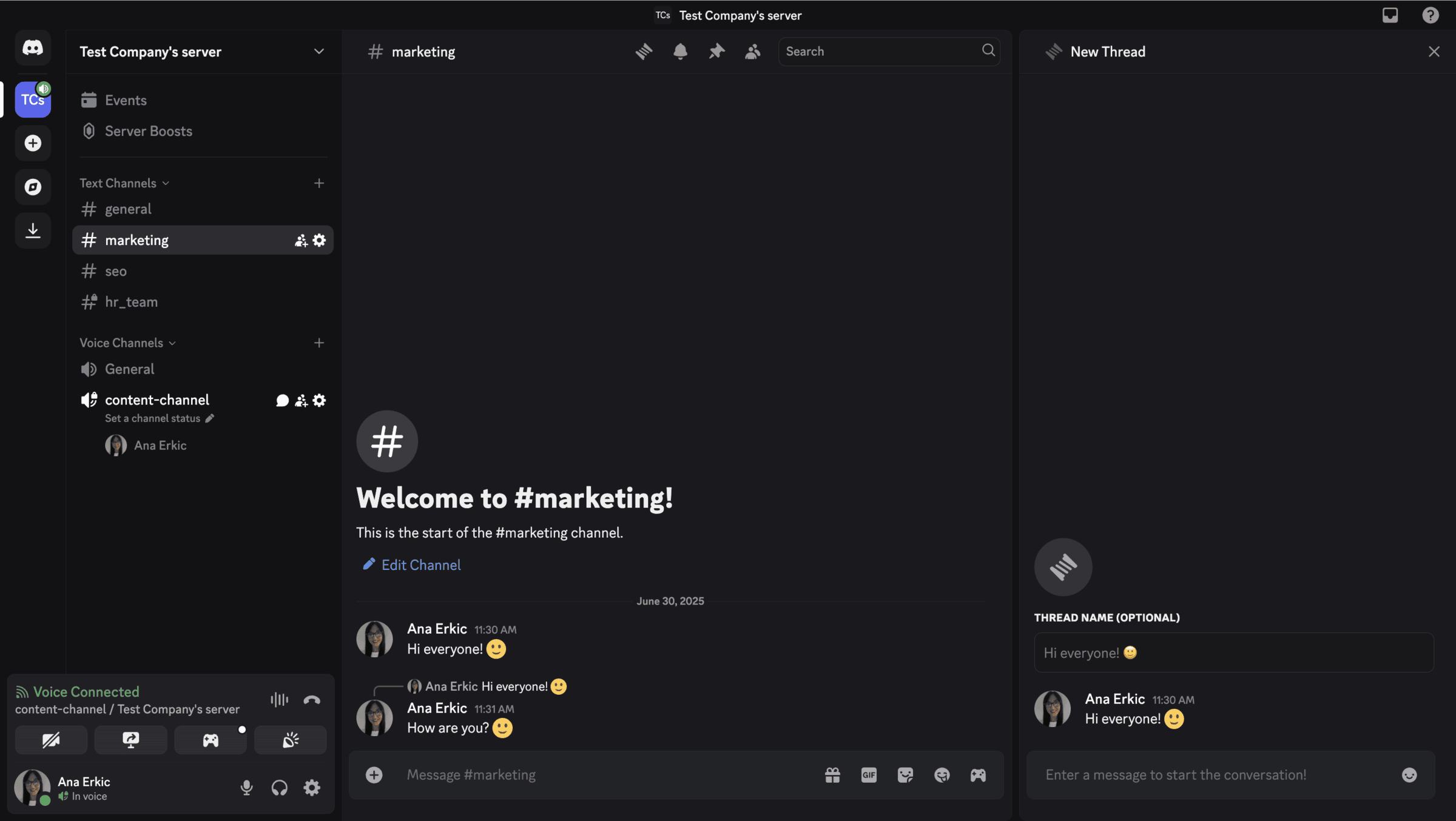Join the General voice channel
1456x821 pixels.
(x=203, y=369)
